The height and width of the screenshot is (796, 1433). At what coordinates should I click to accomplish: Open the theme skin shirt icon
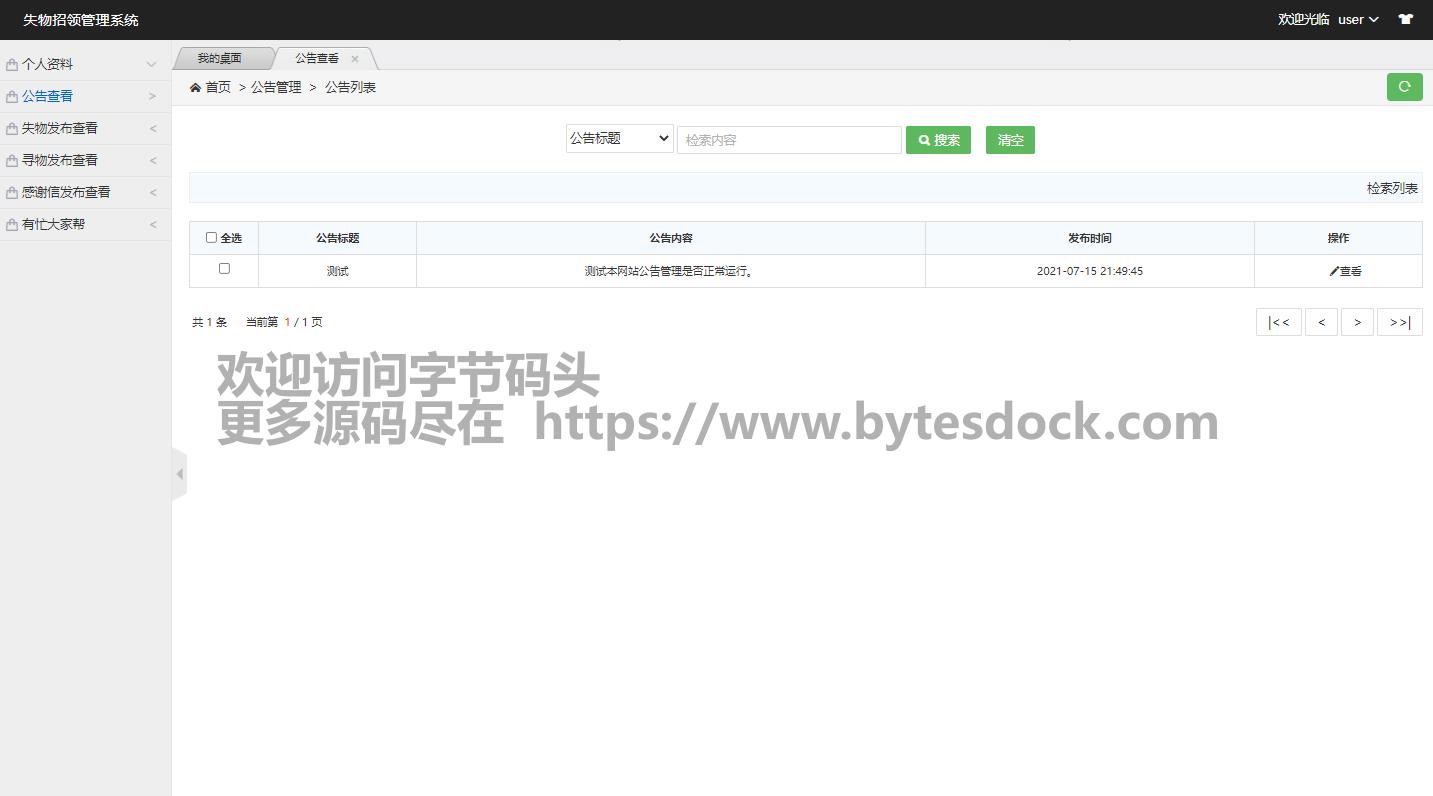pyautogui.click(x=1405, y=19)
